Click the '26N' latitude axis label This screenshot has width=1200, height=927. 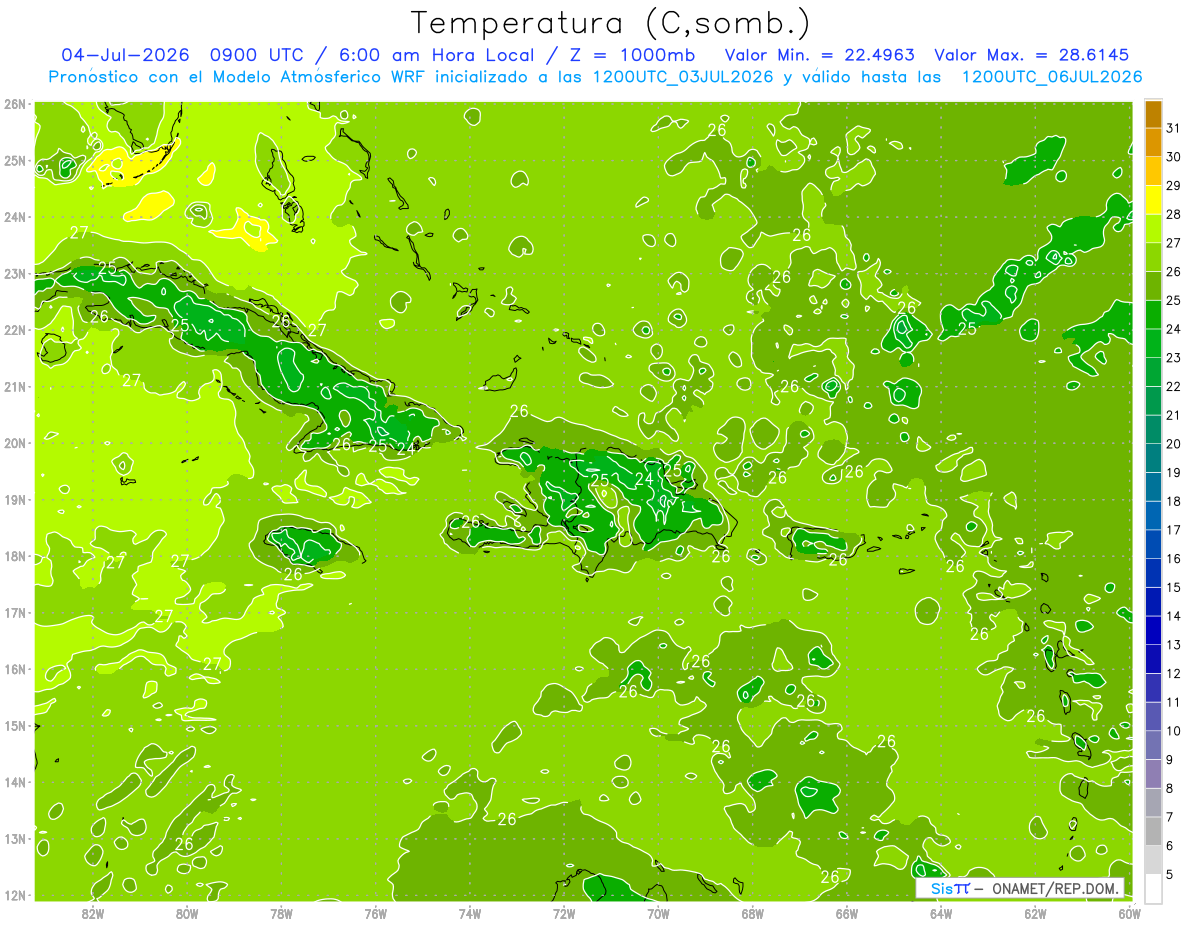click(x=14, y=104)
